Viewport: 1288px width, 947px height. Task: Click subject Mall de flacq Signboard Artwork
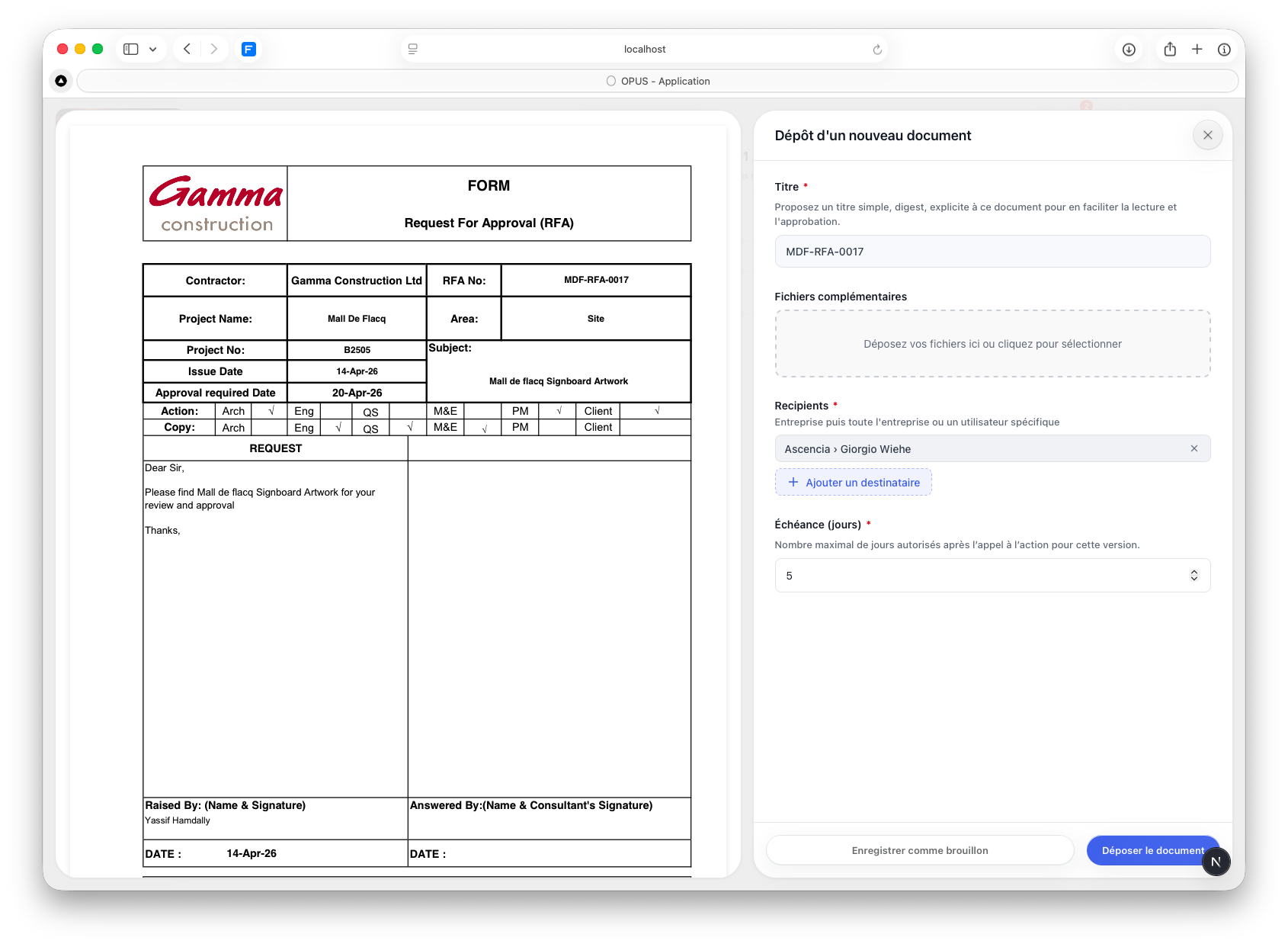559,381
